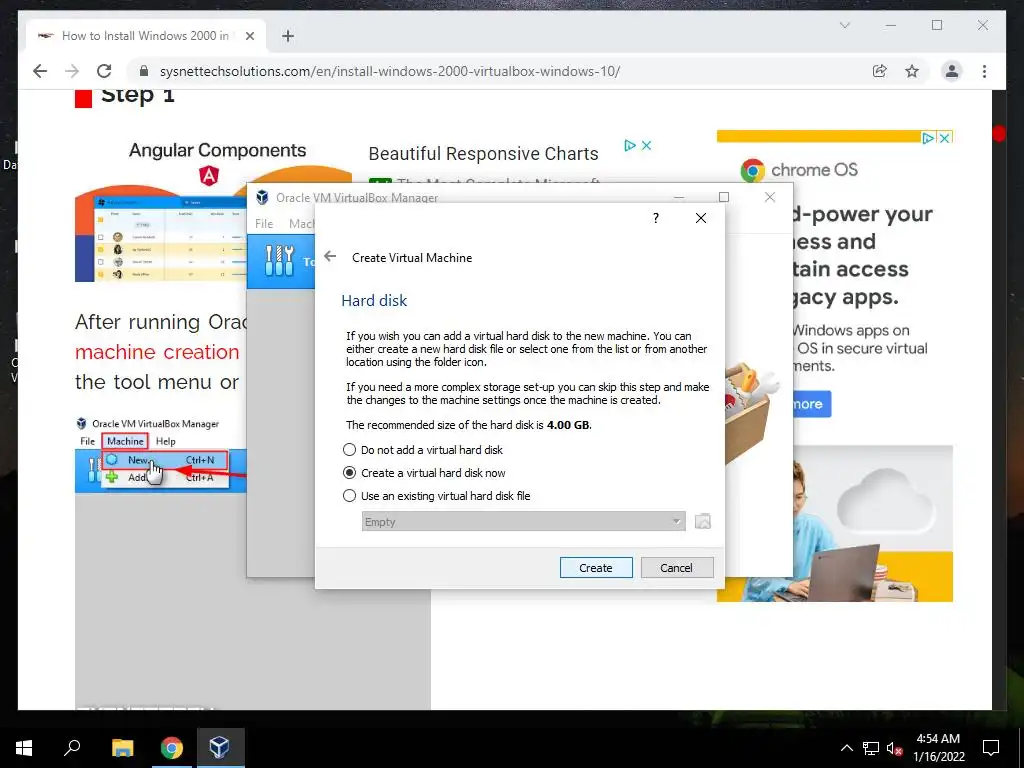Click AdChoices icon on Angular ad
Image resolution: width=1024 pixels, height=768 pixels.
coord(630,145)
